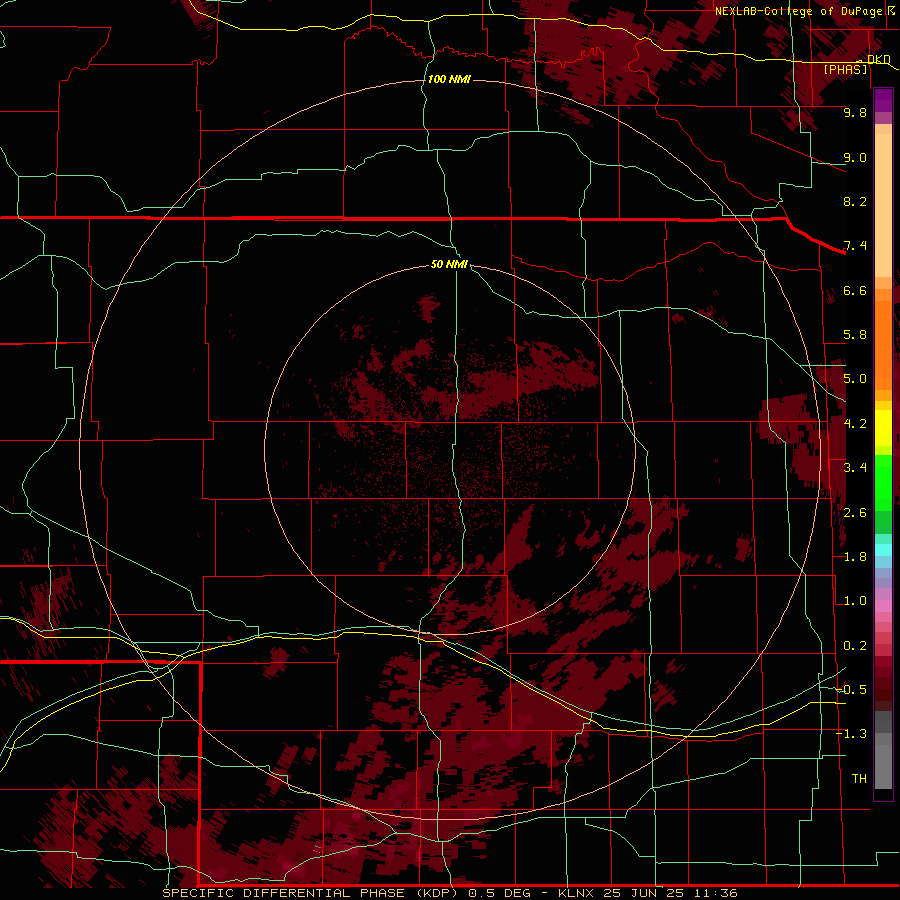Viewport: 900px width, 900px height.
Task: Click the 1.0 color scale value
Action: click(855, 601)
